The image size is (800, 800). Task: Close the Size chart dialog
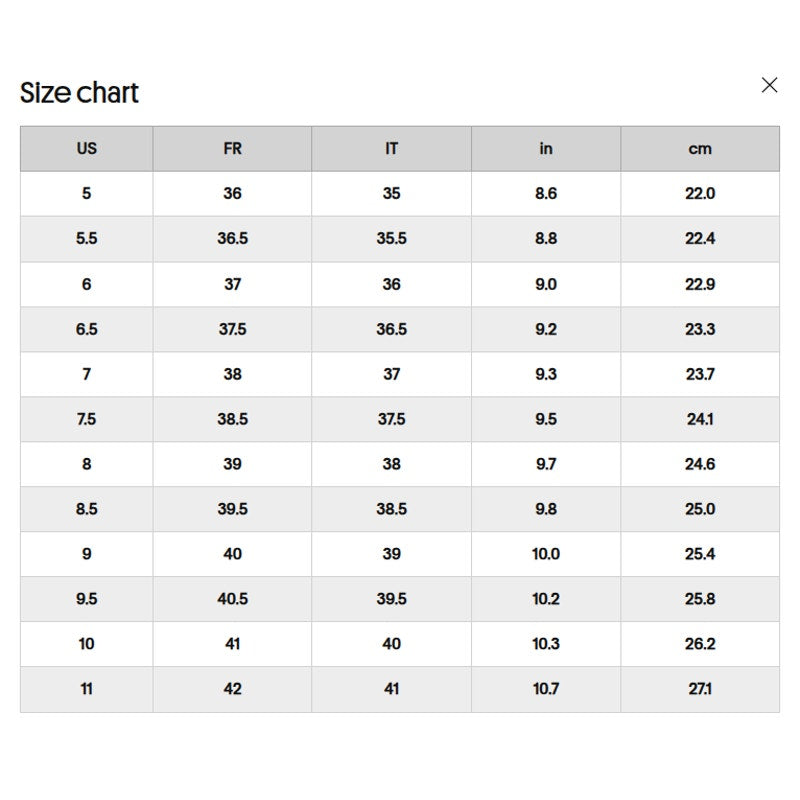[769, 85]
